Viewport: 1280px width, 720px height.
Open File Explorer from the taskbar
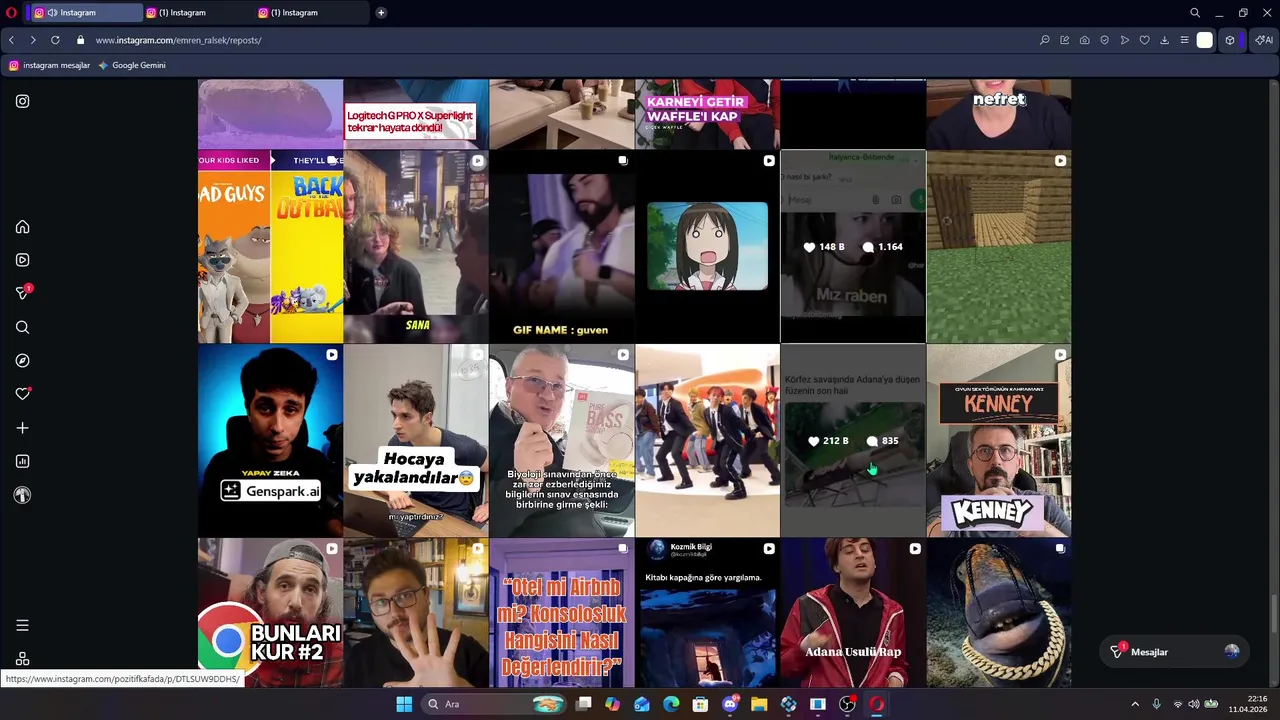click(759, 704)
